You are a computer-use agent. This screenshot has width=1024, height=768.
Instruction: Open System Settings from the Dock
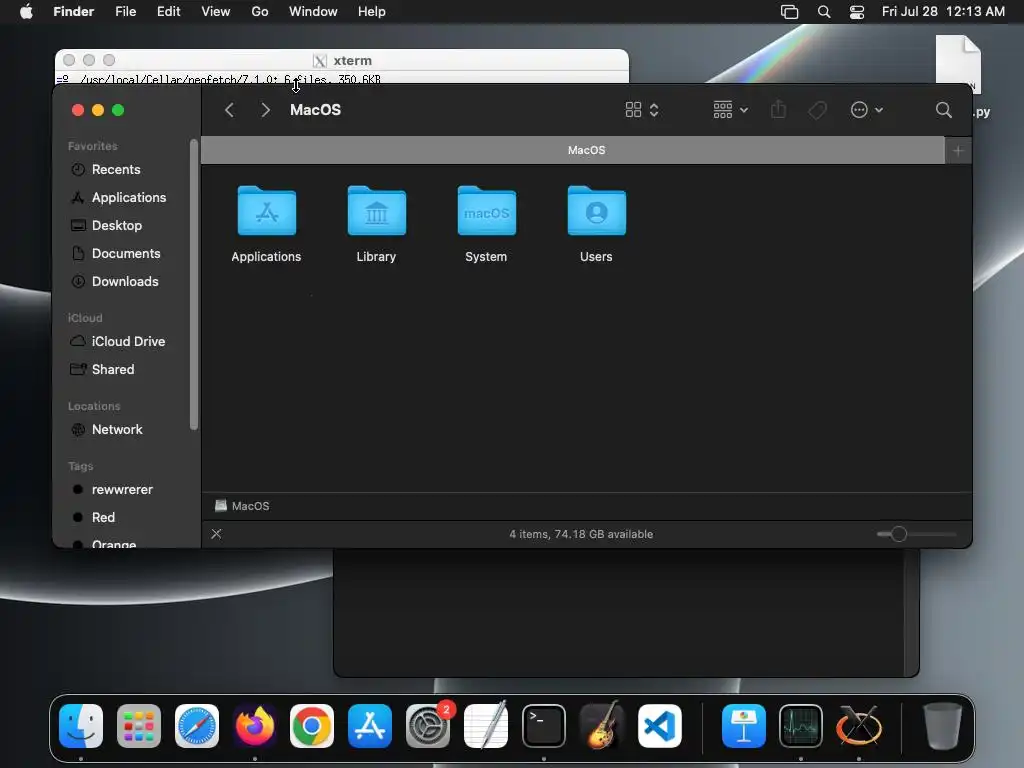pyautogui.click(x=428, y=726)
